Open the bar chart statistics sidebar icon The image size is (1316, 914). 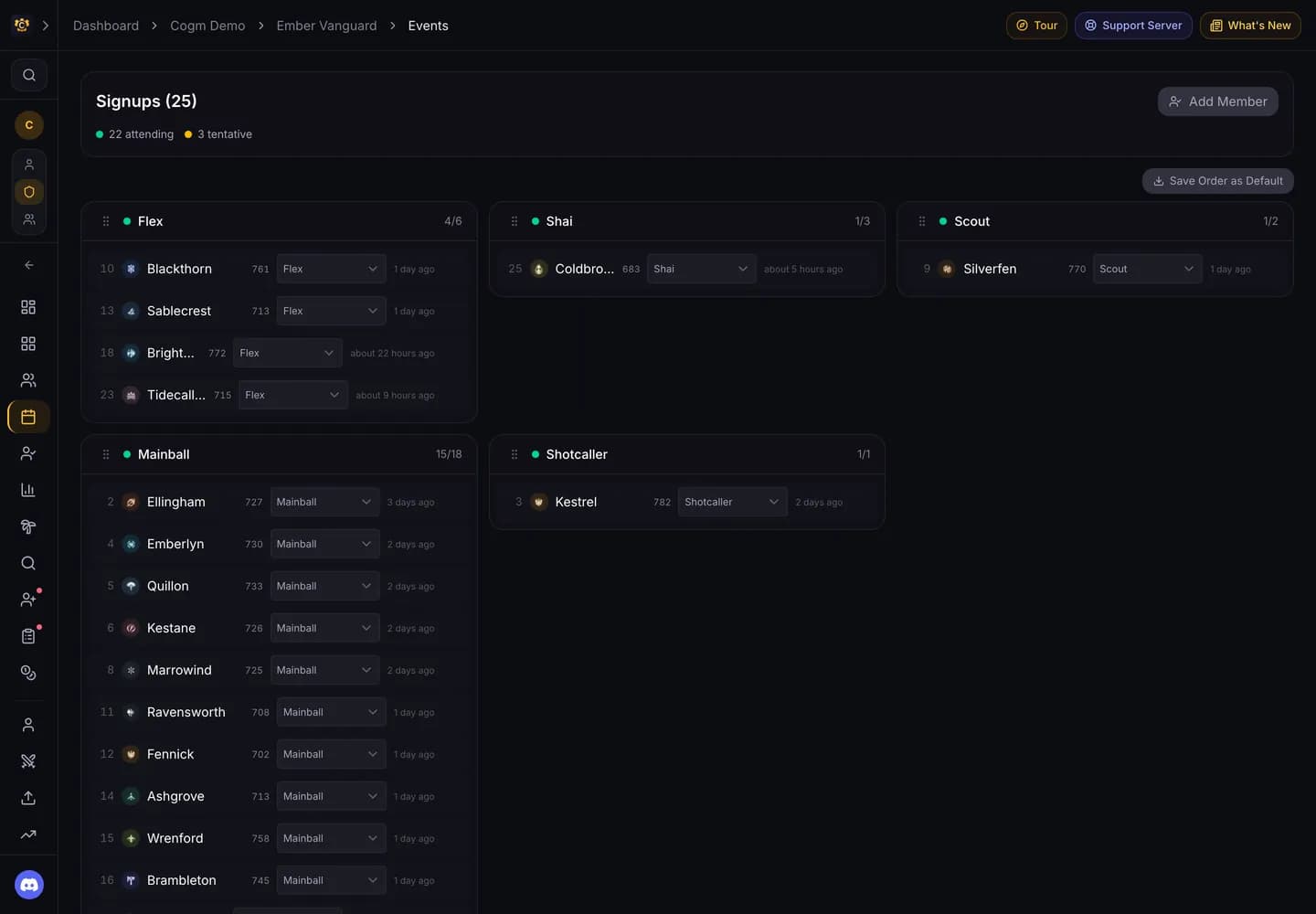(28, 490)
